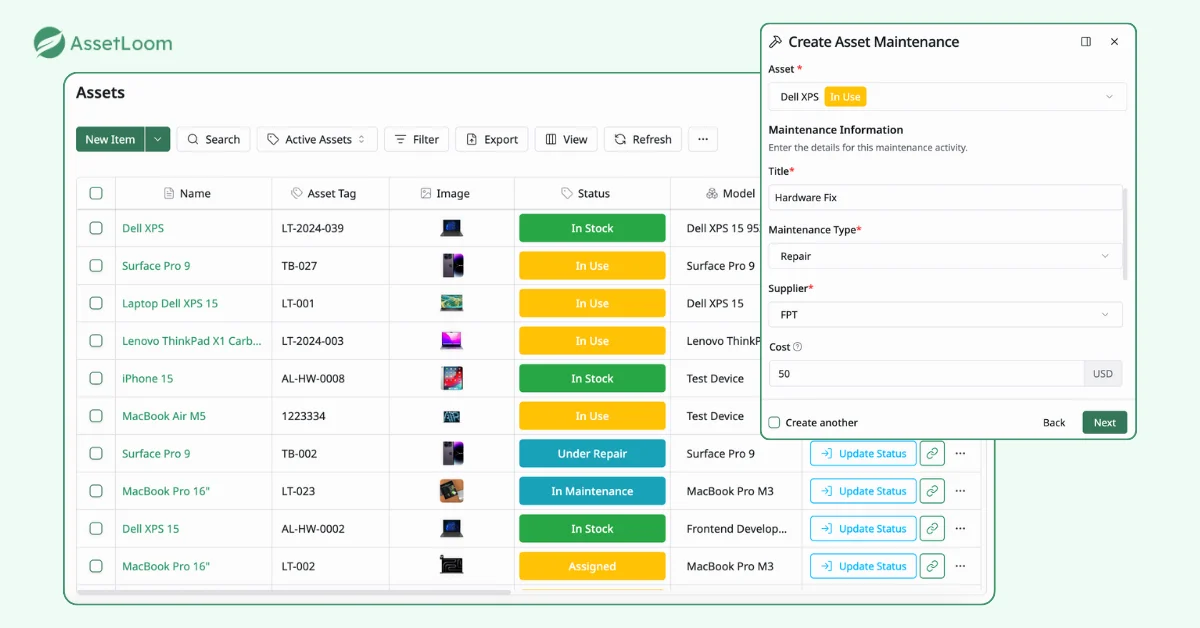Click the Title field containing Hardware Fix
Viewport: 1200px width, 628px height.
pyautogui.click(x=945, y=198)
